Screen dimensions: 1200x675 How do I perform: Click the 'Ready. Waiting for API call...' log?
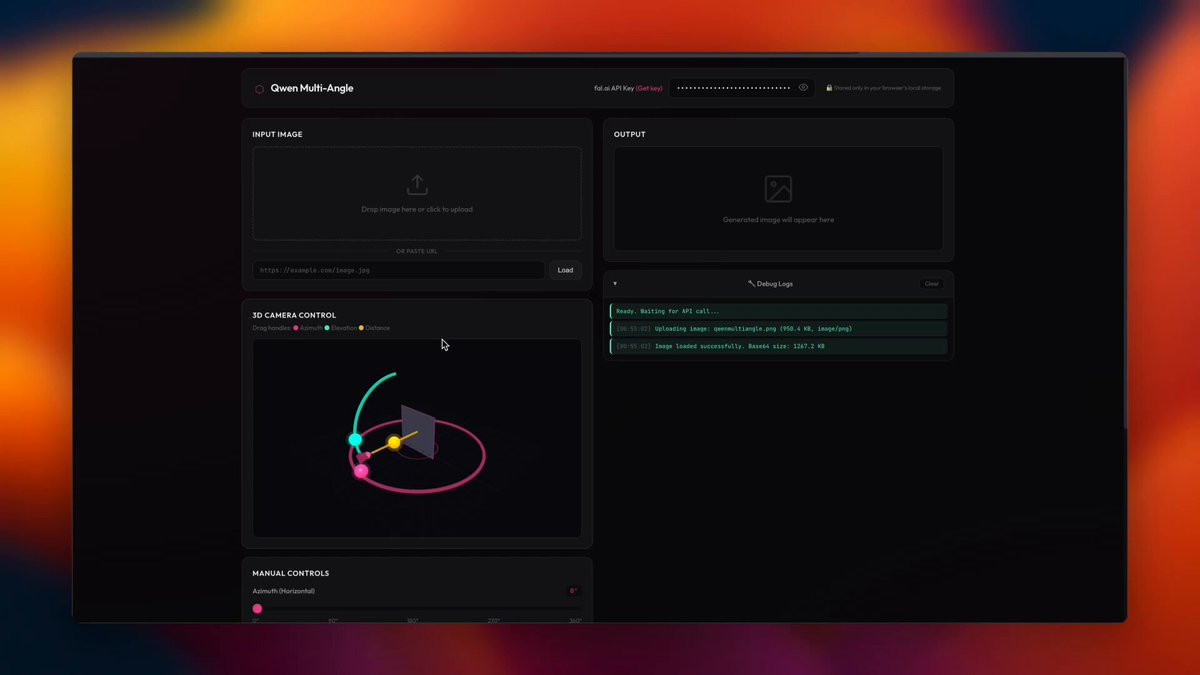(x=778, y=311)
